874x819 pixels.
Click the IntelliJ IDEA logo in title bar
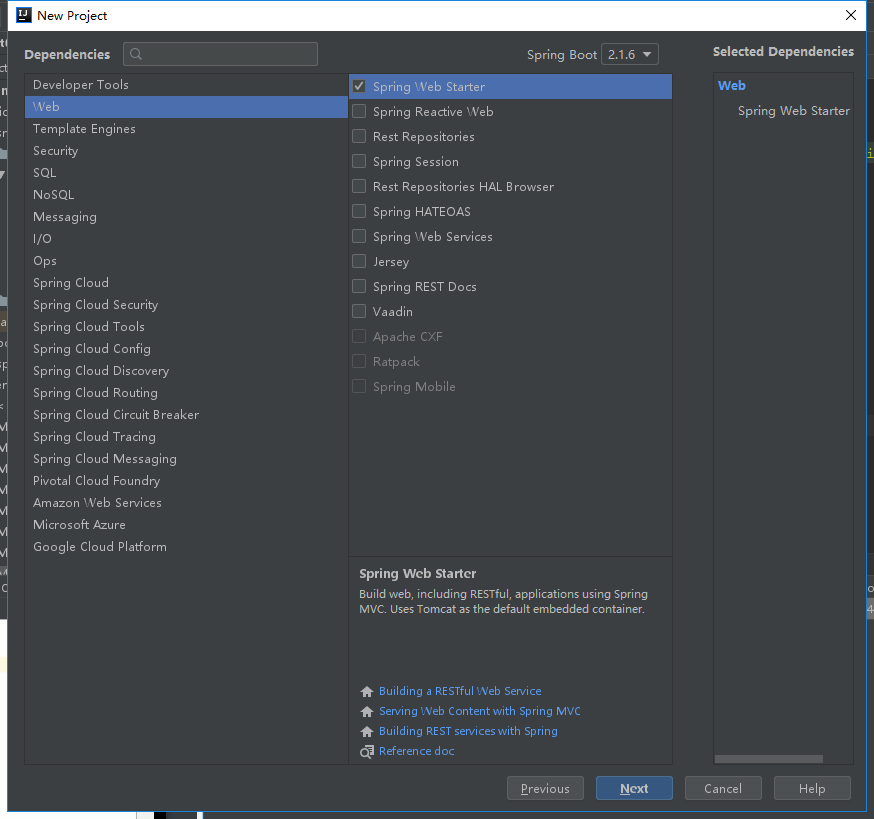[x=24, y=15]
